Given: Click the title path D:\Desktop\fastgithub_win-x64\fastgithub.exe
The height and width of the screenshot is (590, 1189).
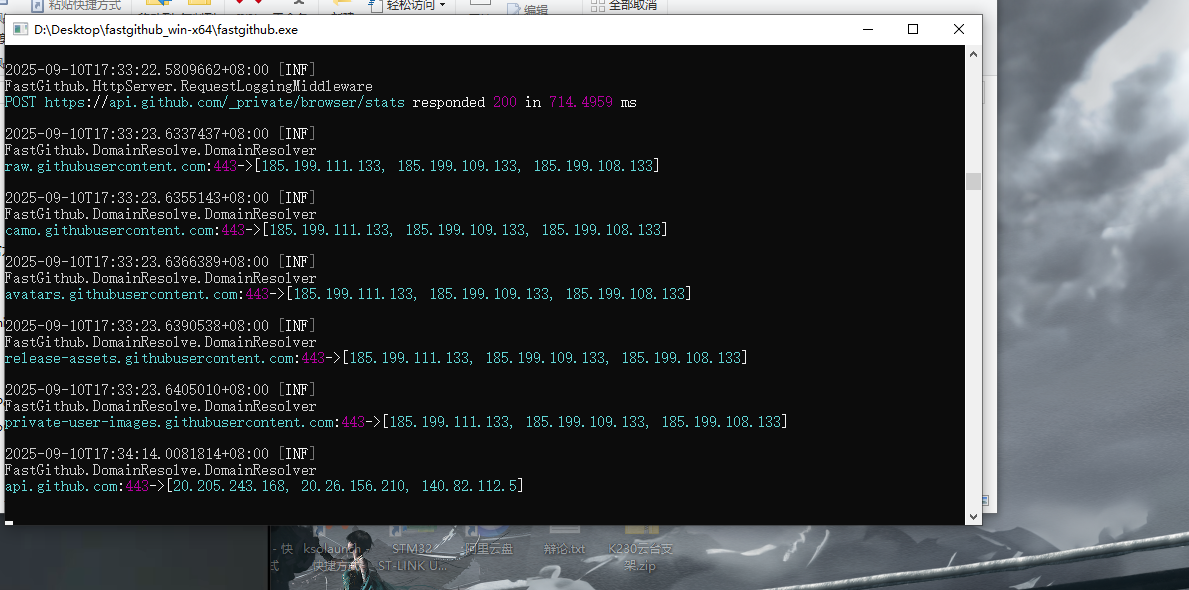Looking at the screenshot, I should [166, 30].
